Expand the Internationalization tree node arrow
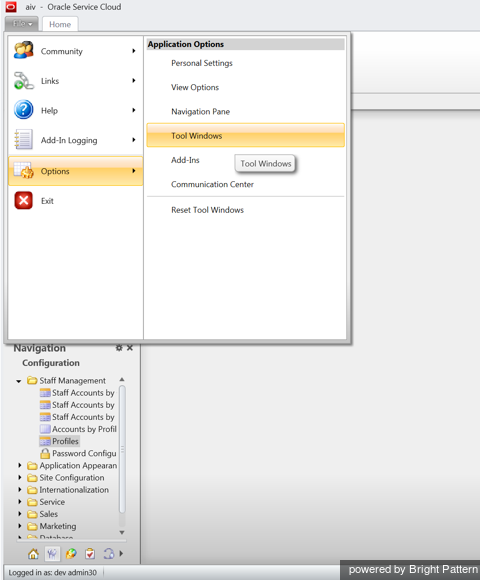This screenshot has width=480, height=580. click(20, 490)
